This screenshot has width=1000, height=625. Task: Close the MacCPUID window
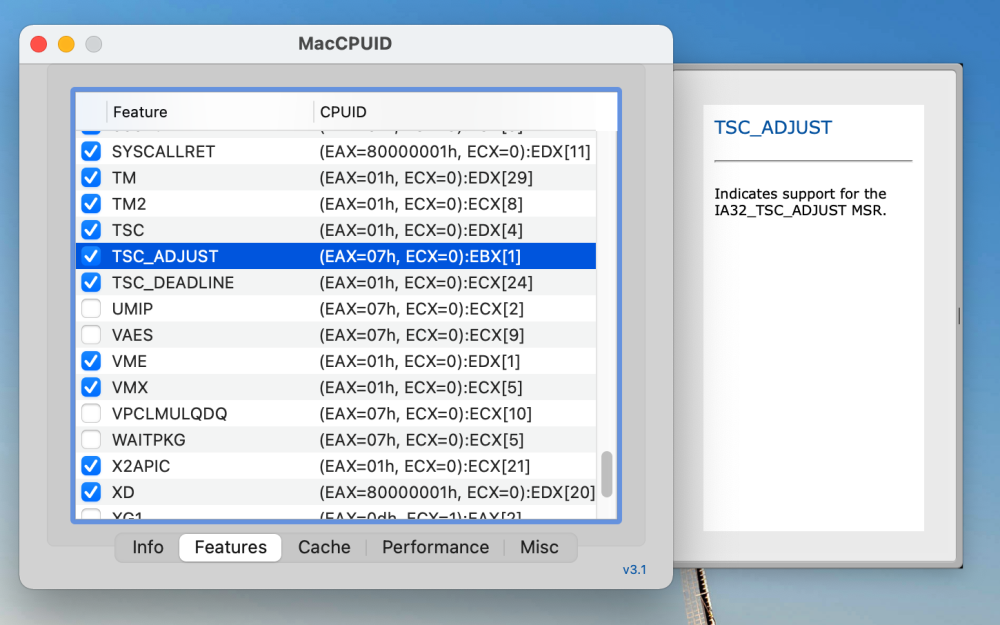click(39, 44)
